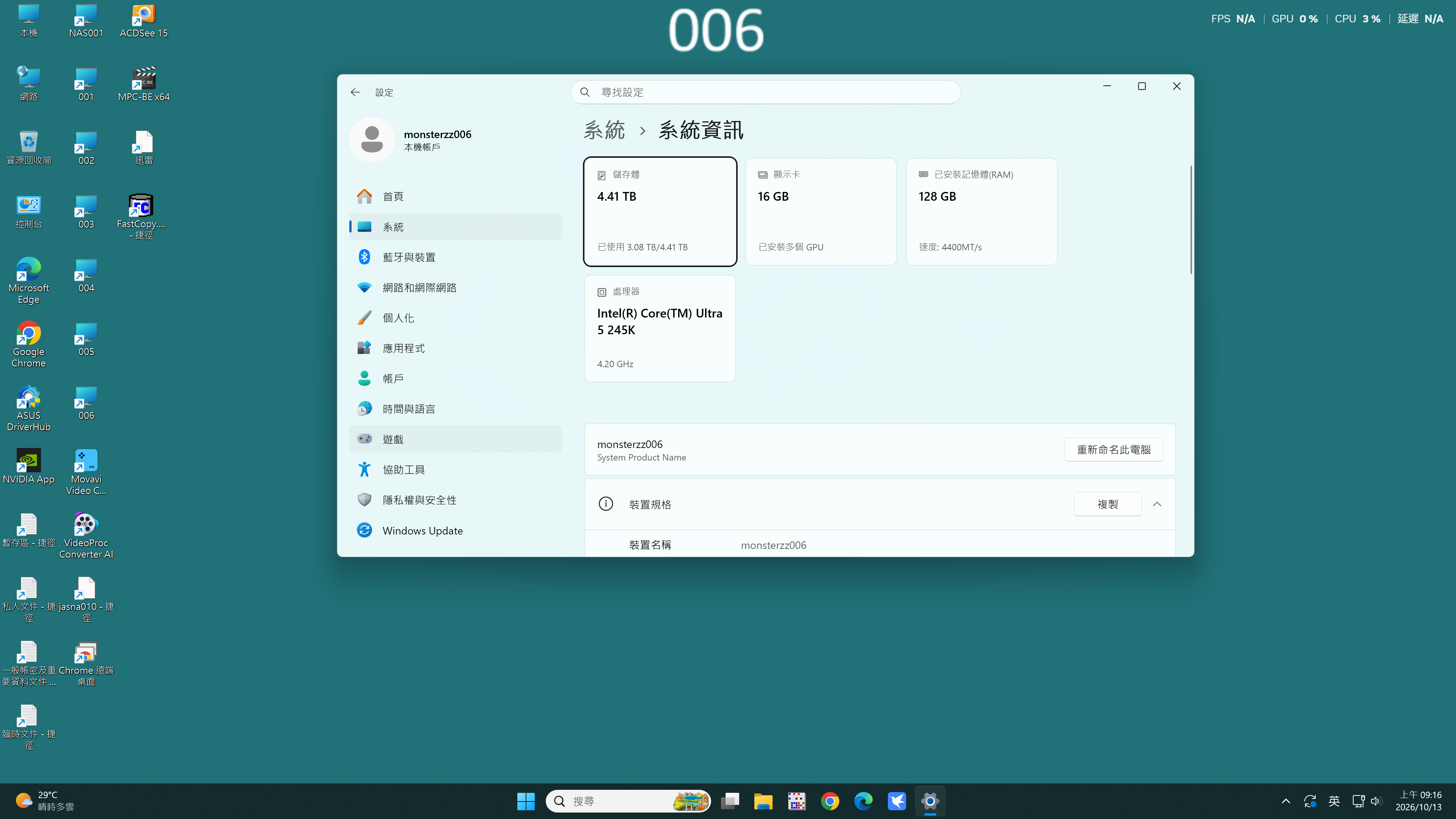This screenshot has width=1456, height=819.
Task: Open the 首頁 home page in sidebar
Action: (x=455, y=196)
